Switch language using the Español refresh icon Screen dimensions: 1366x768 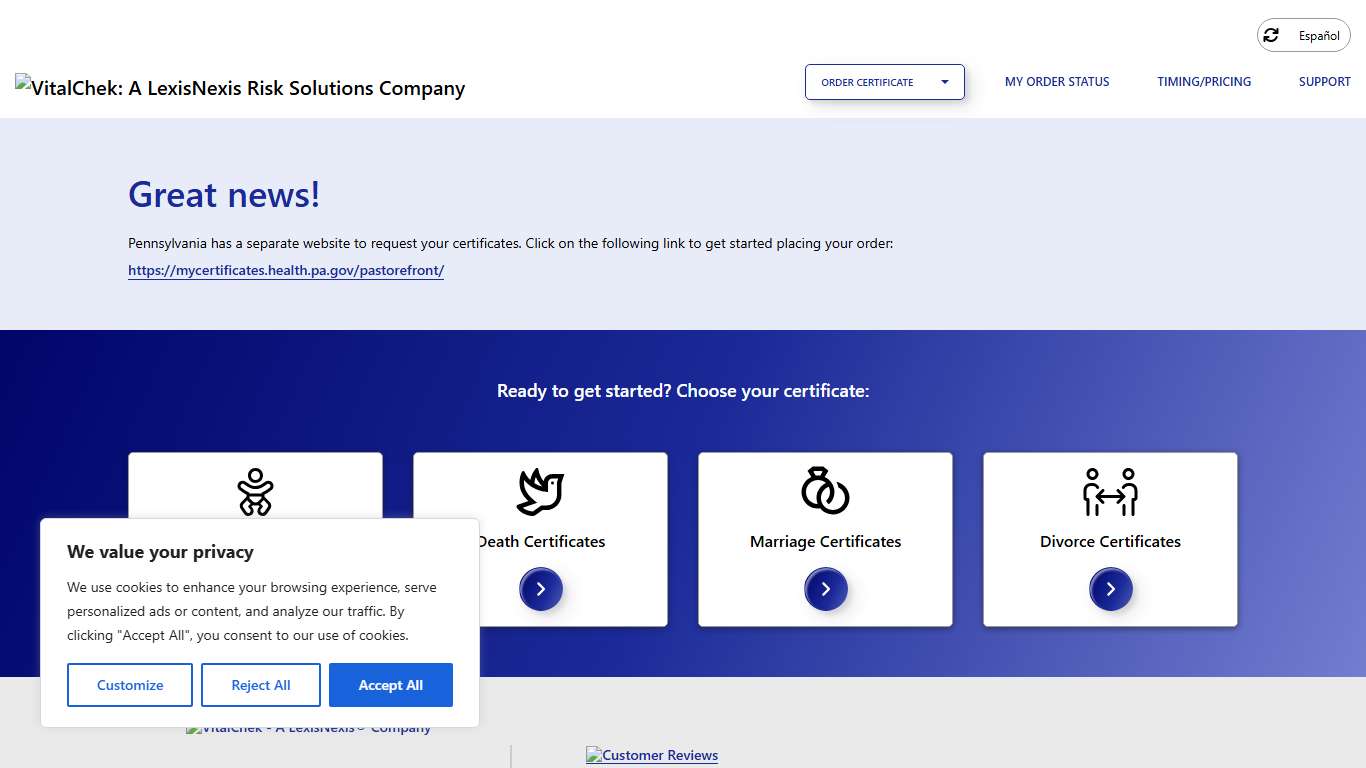[x=1271, y=36]
